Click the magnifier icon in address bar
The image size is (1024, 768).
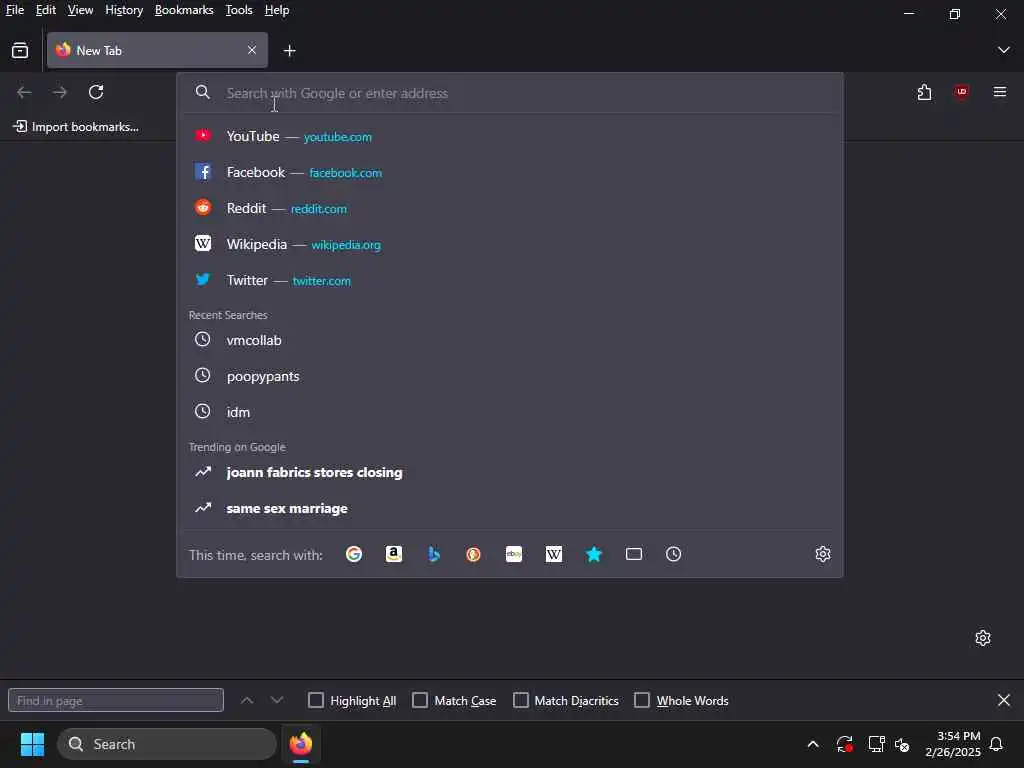(x=203, y=93)
